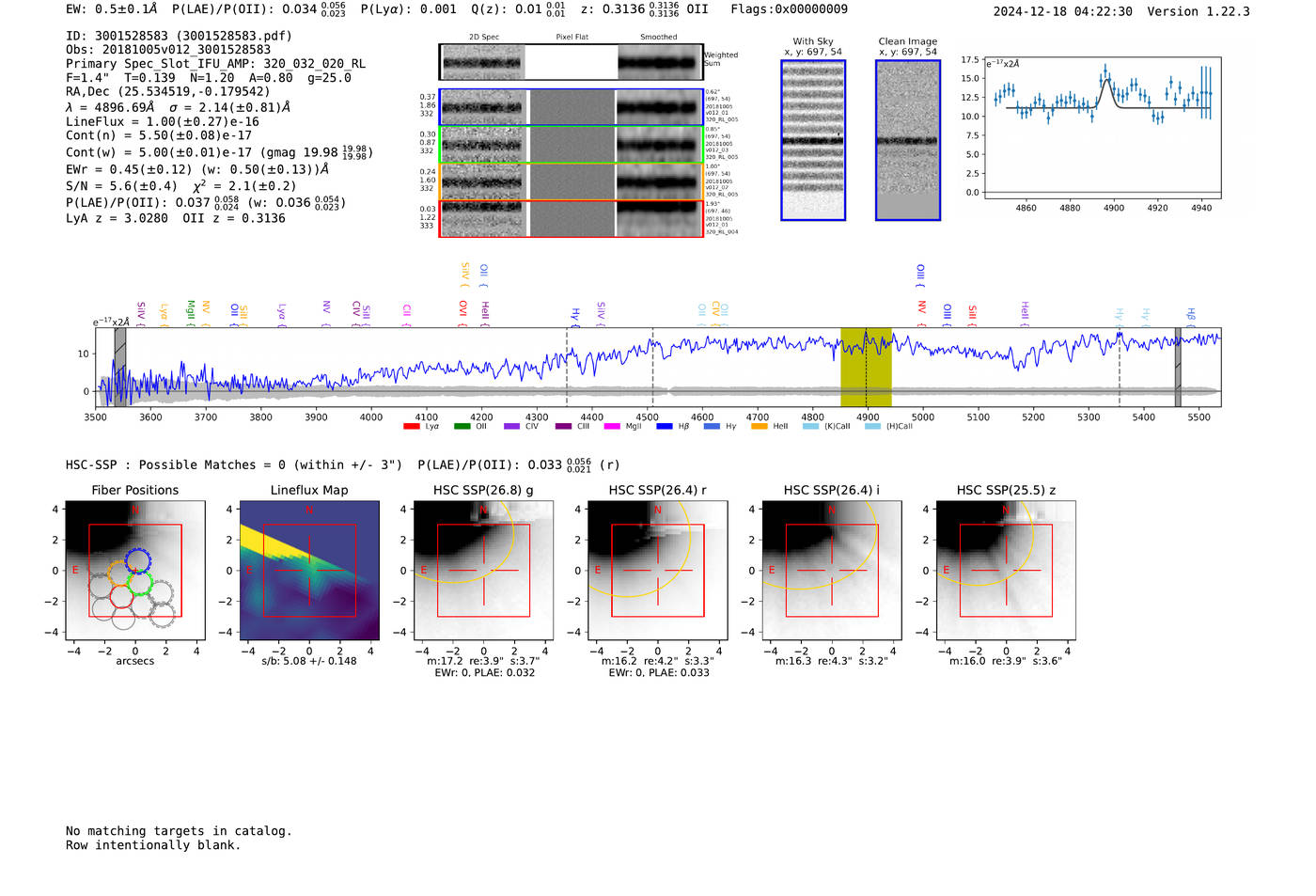Click the Gaussian emission line fit plot
Image resolution: width=1316 pixels, height=896 pixels.
point(1103,128)
